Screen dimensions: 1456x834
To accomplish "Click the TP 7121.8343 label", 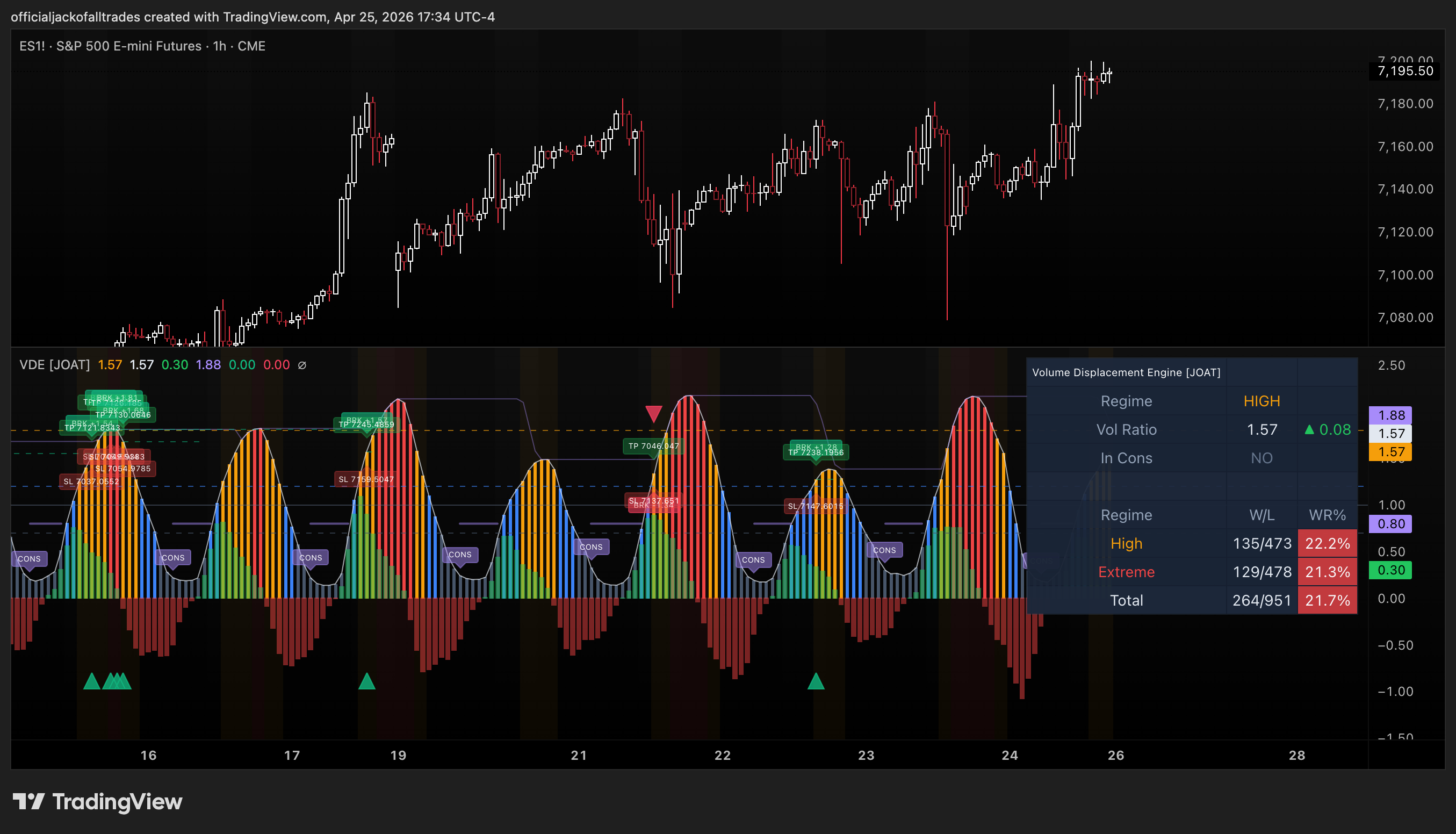I will (x=92, y=427).
